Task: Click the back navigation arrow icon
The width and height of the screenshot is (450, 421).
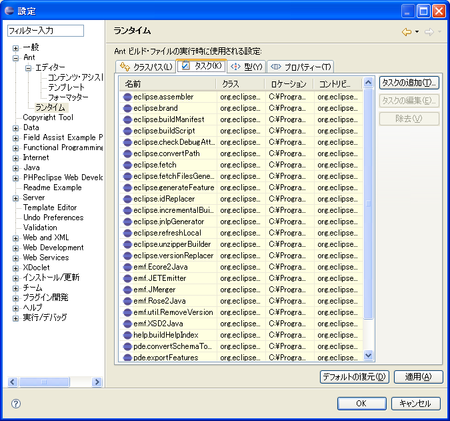Action: click(407, 32)
